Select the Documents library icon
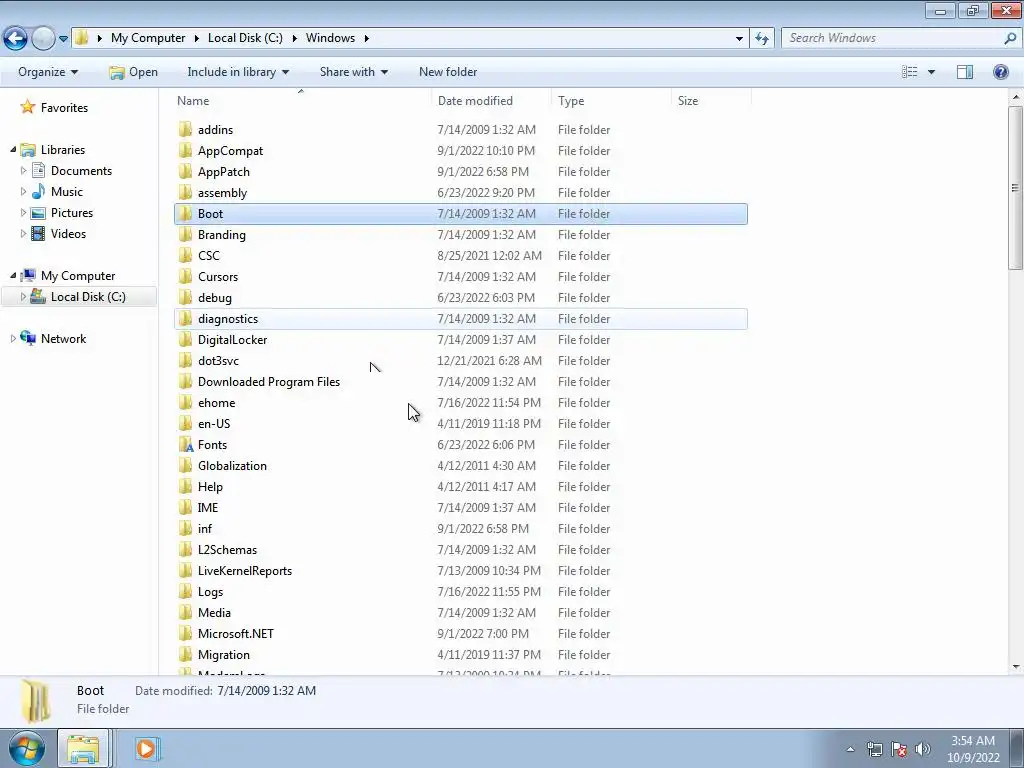 pos(39,170)
